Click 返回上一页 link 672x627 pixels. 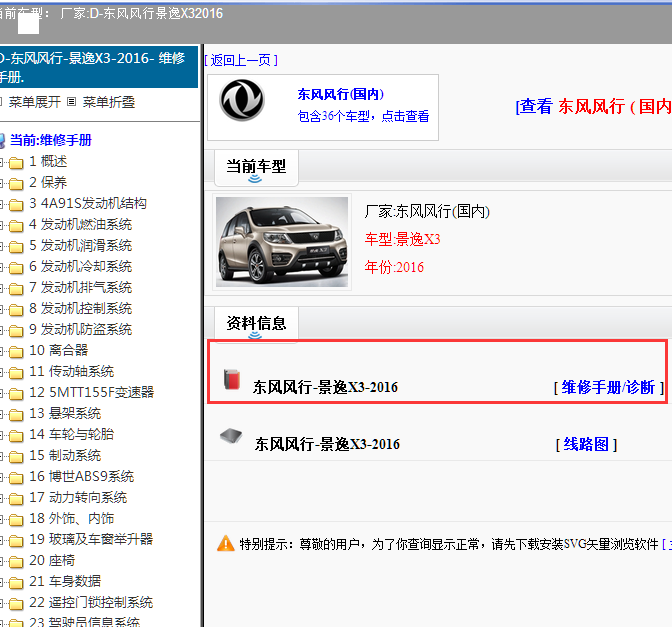coord(241,60)
